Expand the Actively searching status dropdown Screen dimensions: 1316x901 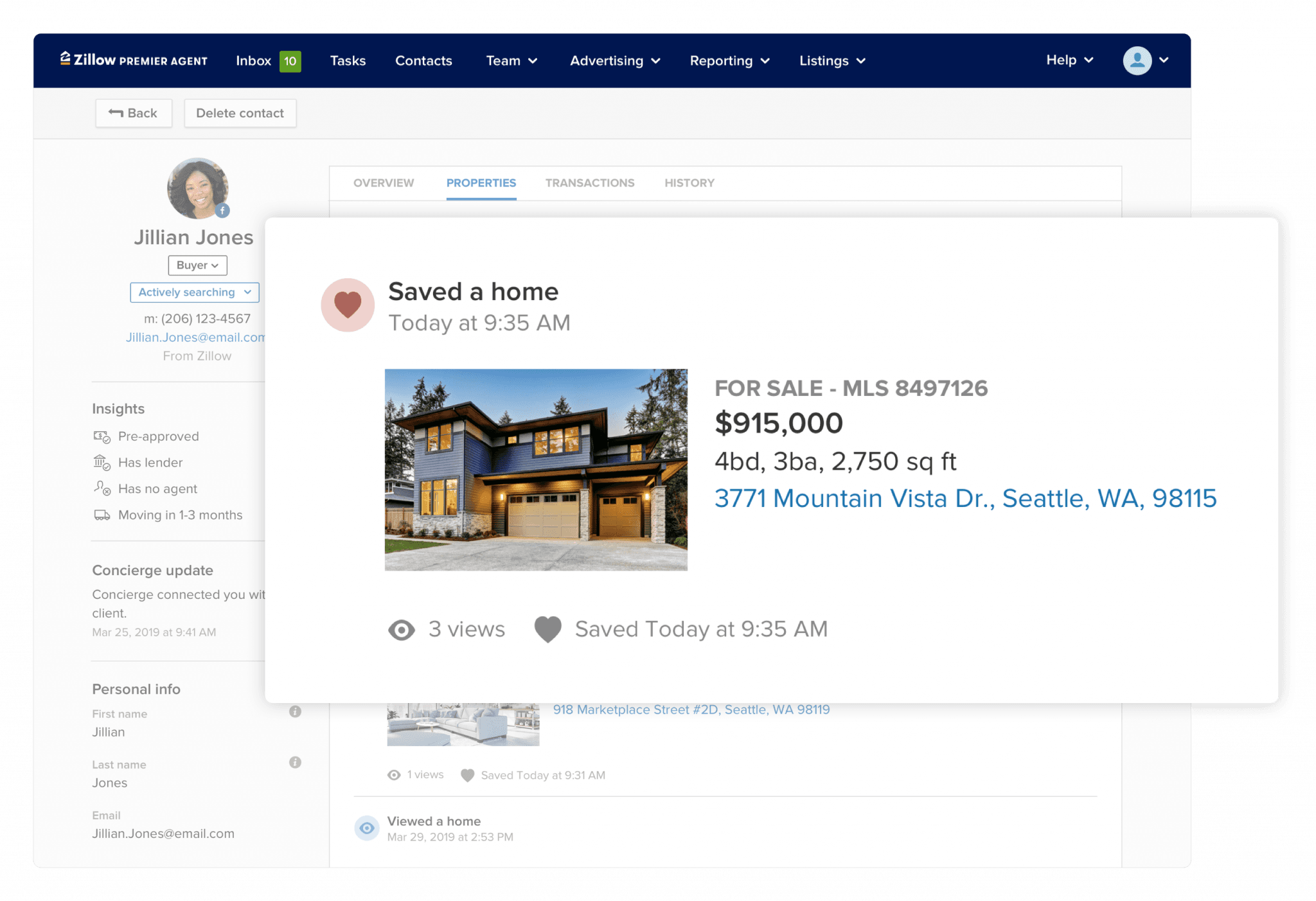[195, 292]
